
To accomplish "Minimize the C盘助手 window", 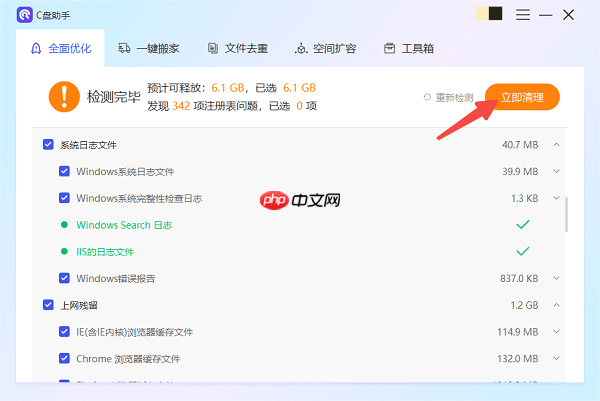I will coord(545,15).
